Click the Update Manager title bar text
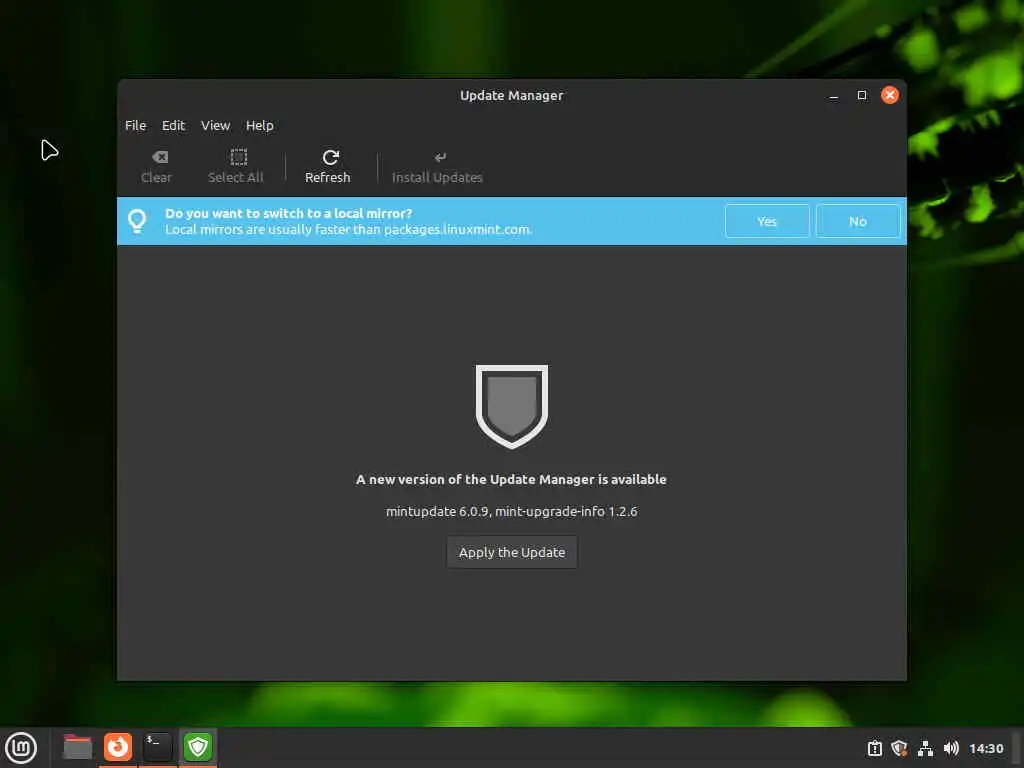Viewport: 1024px width, 768px height. (511, 95)
